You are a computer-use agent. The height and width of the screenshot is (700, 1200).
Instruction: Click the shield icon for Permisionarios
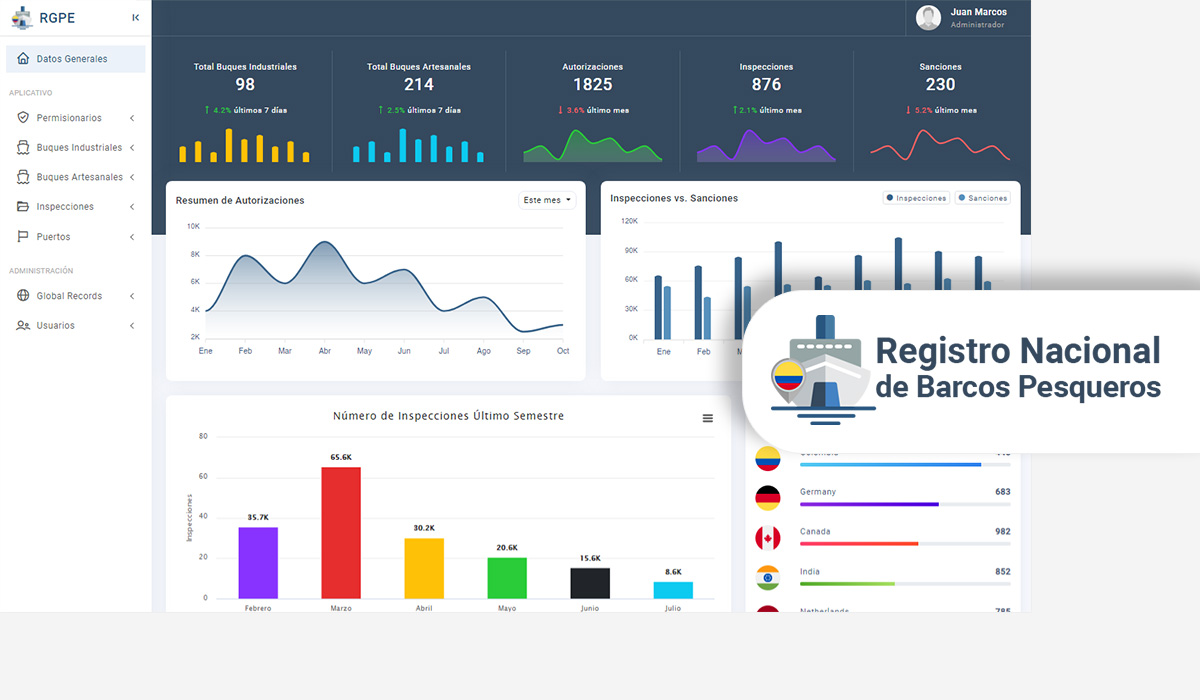click(23, 118)
